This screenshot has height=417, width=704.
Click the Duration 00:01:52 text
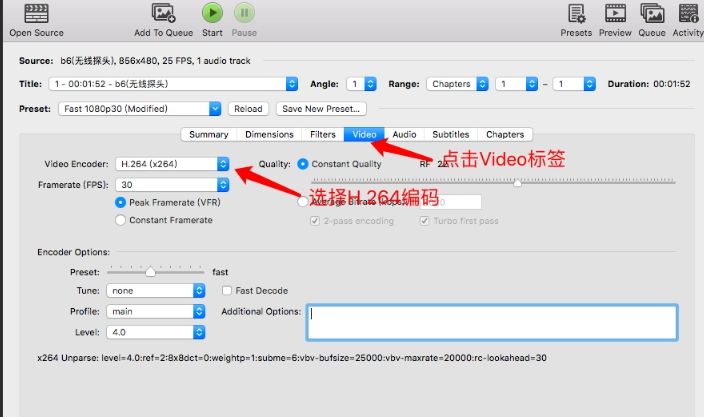pos(649,84)
